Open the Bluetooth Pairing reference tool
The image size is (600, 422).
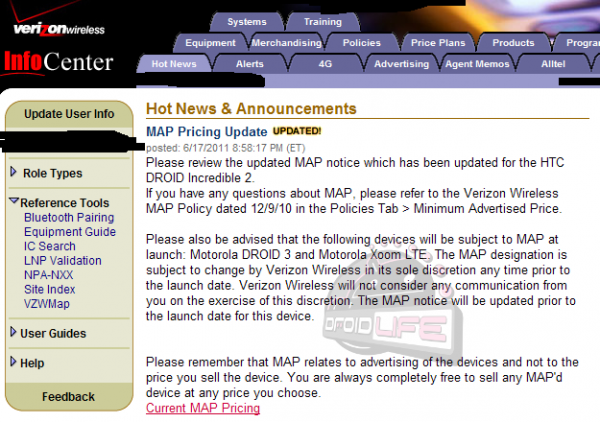69,217
